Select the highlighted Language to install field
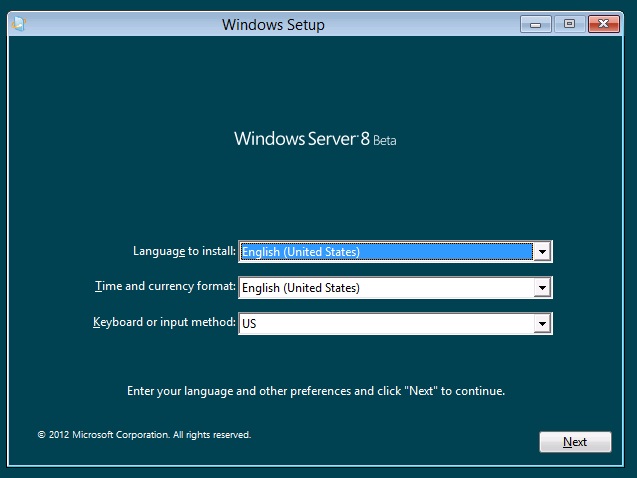Viewport: 637px width, 478px height. pyautogui.click(x=385, y=252)
